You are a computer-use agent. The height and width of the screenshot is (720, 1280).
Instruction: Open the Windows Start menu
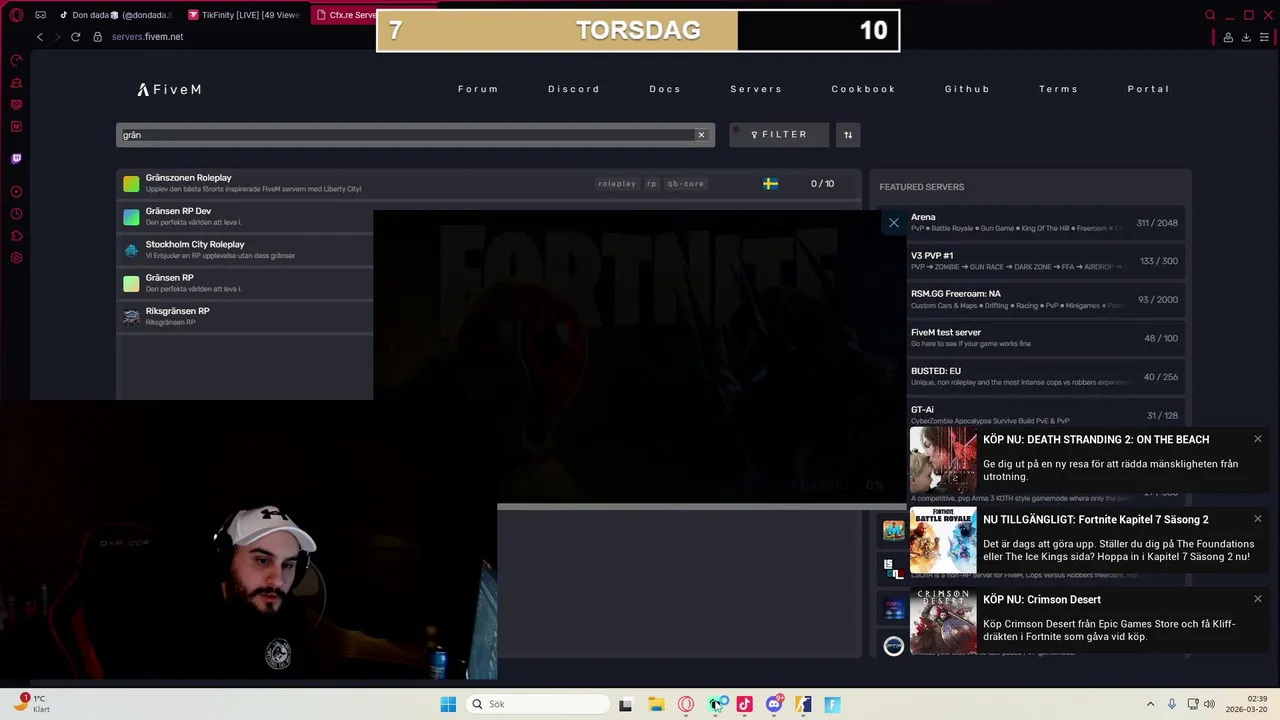coord(448,704)
